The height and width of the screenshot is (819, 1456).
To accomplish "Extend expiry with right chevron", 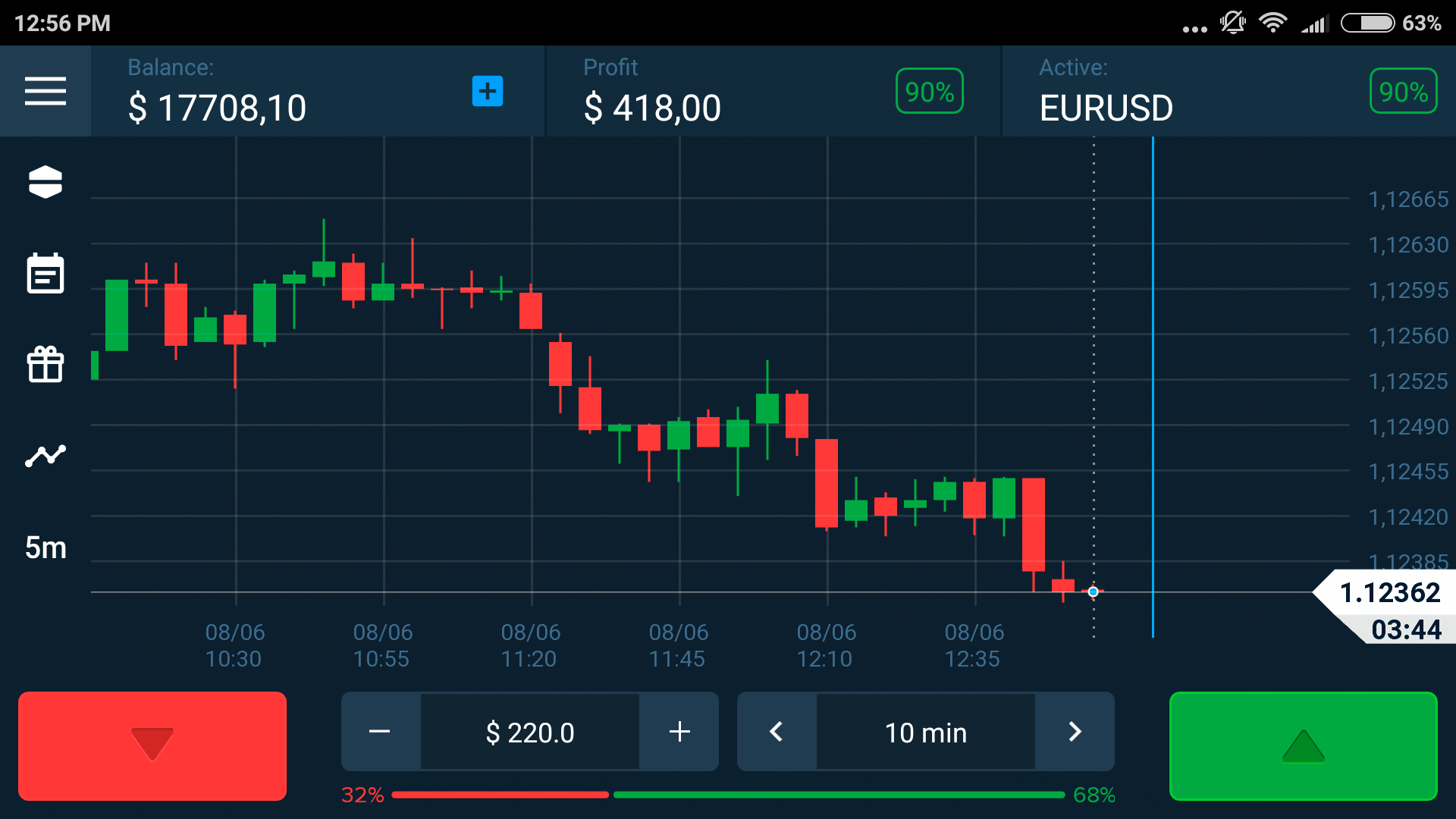I will point(1075,732).
